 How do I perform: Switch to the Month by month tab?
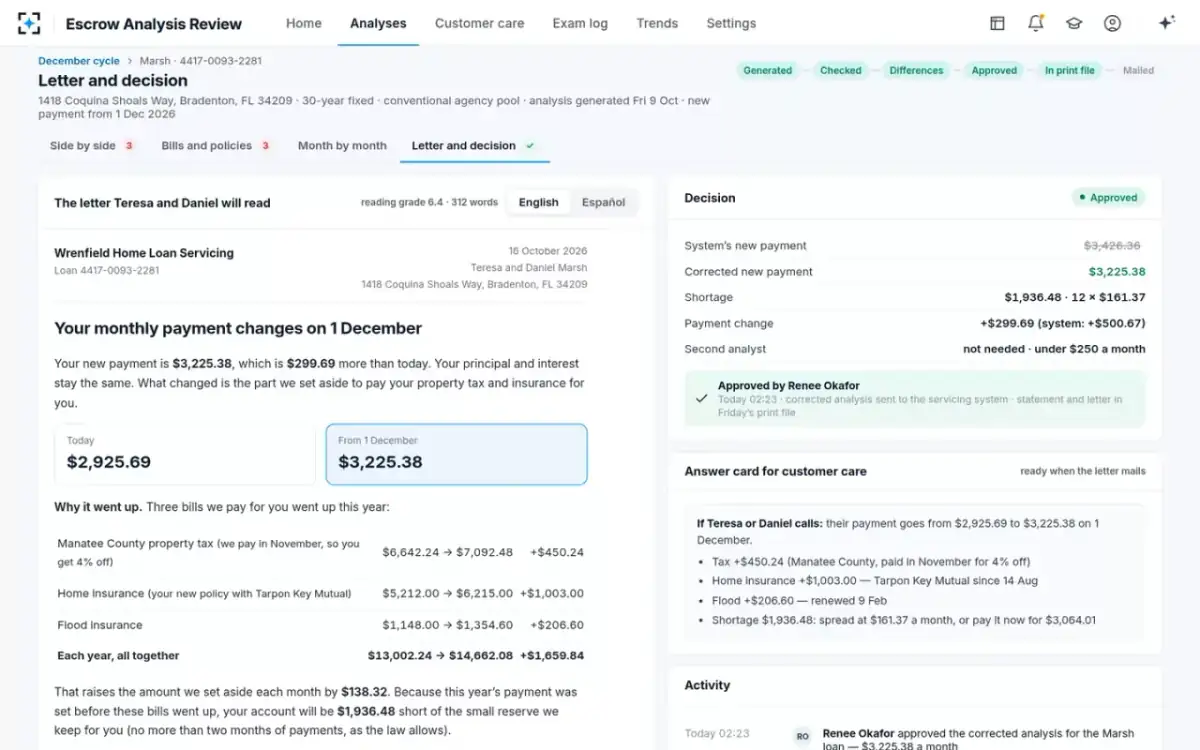(x=342, y=146)
